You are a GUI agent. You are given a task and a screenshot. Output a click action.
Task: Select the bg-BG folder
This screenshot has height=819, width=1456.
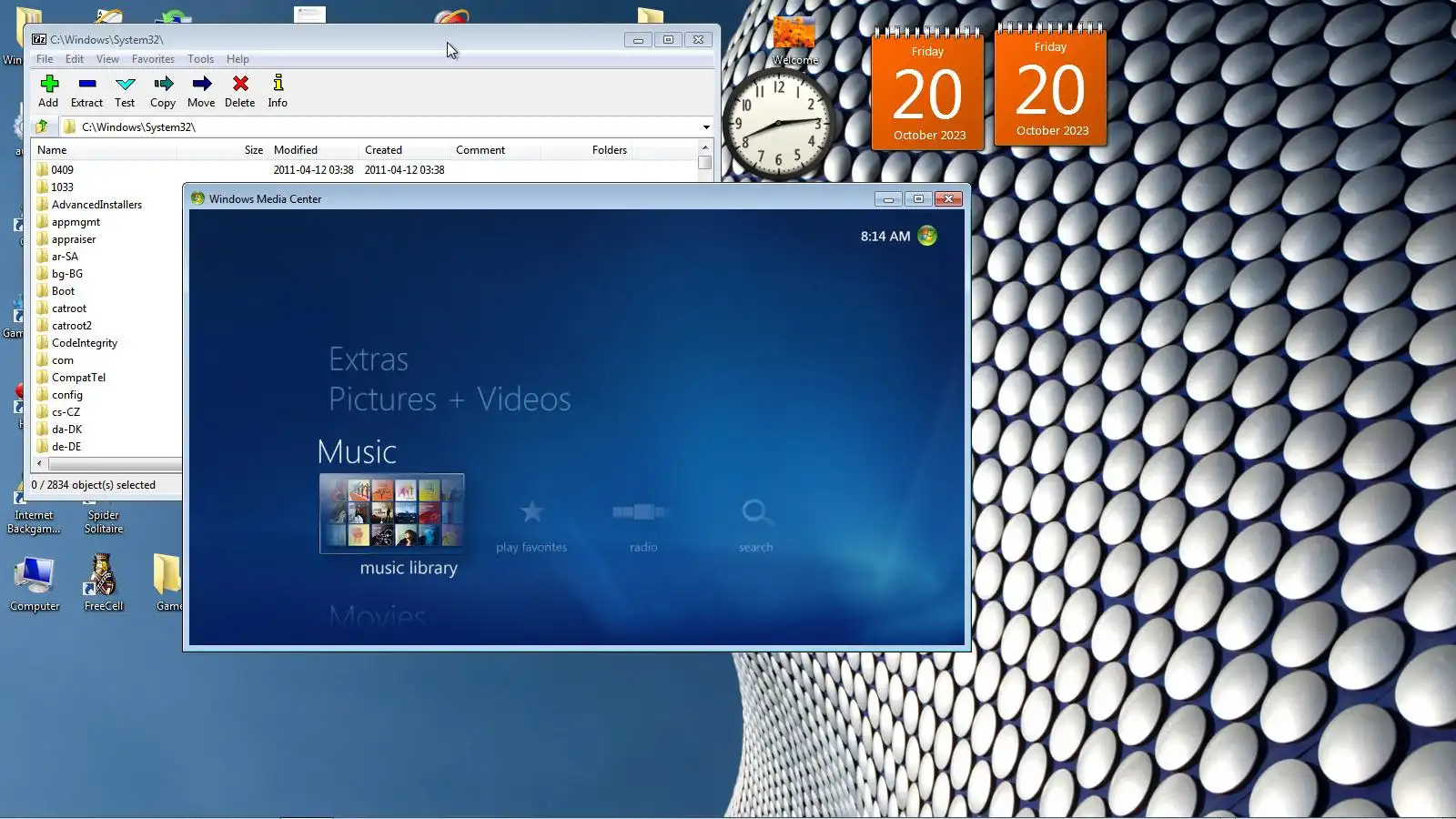pyautogui.click(x=67, y=274)
